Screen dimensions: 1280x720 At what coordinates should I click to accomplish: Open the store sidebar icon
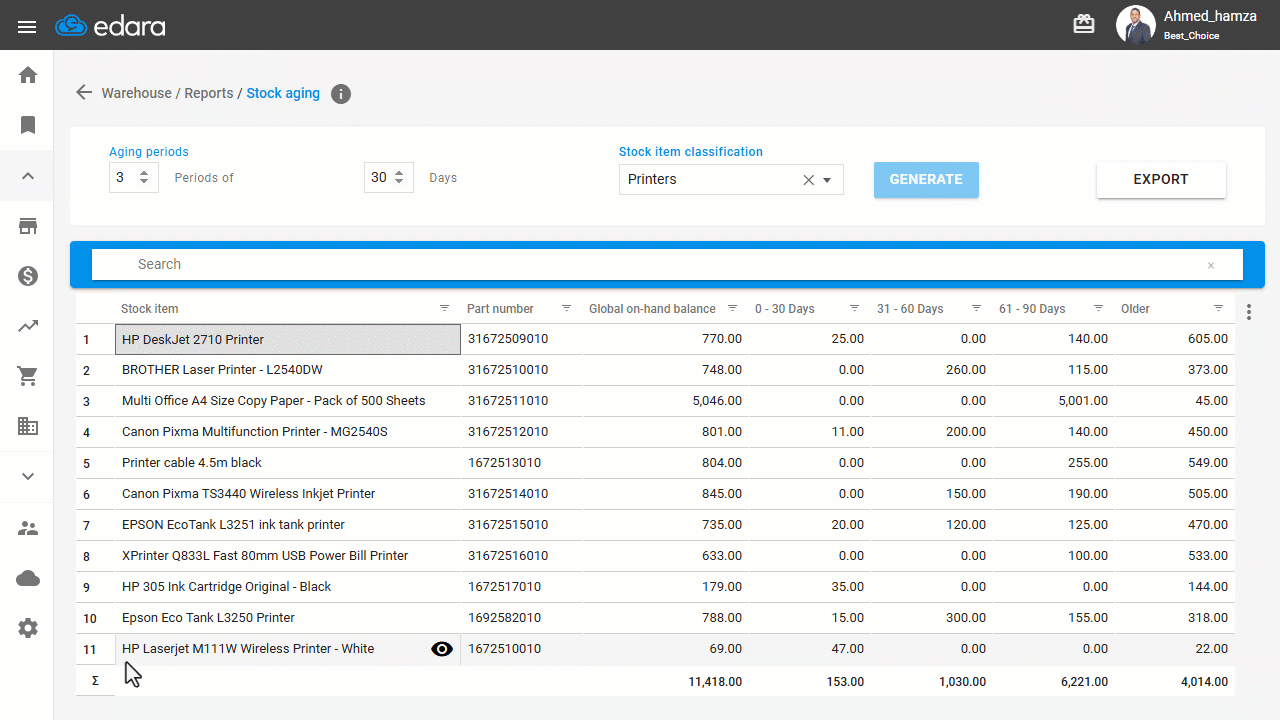[28, 226]
